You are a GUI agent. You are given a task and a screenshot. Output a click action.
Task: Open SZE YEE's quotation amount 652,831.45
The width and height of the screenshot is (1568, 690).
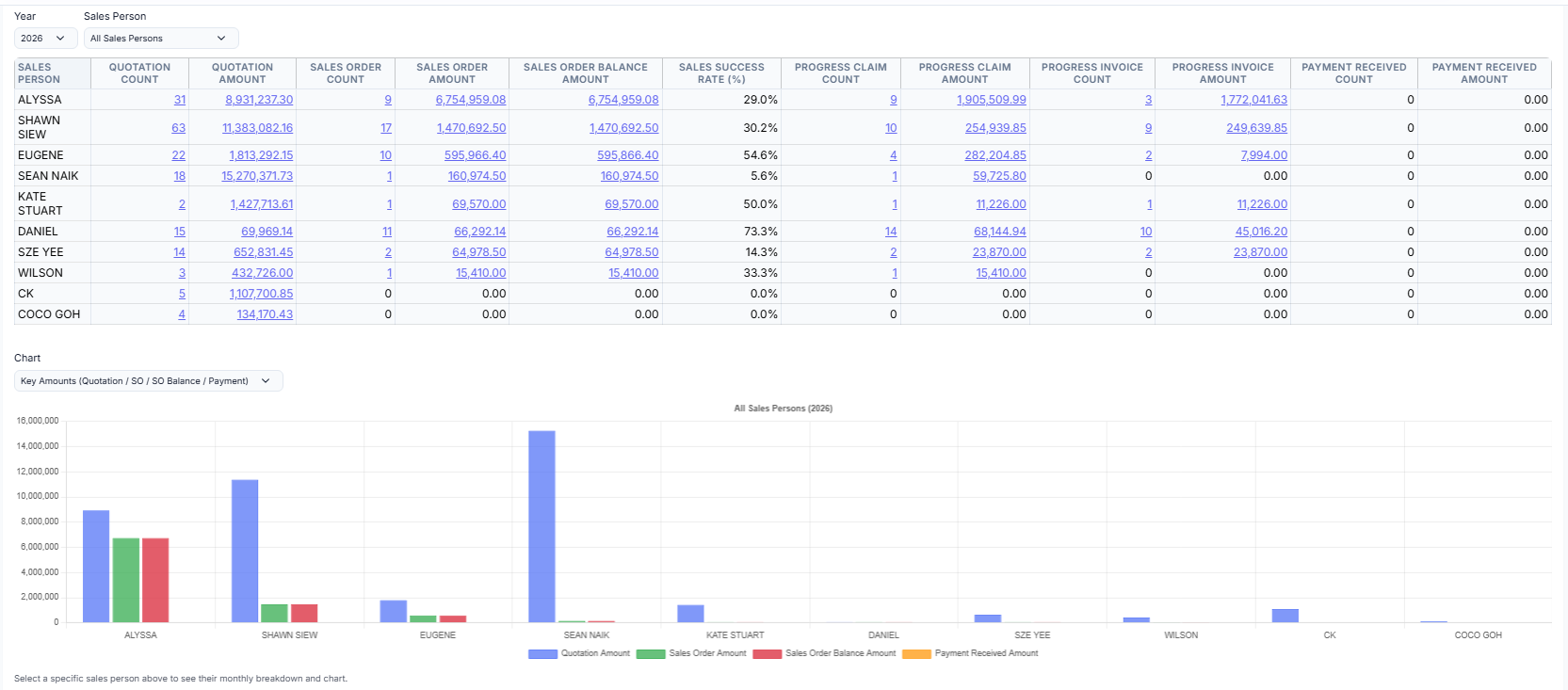point(264,252)
